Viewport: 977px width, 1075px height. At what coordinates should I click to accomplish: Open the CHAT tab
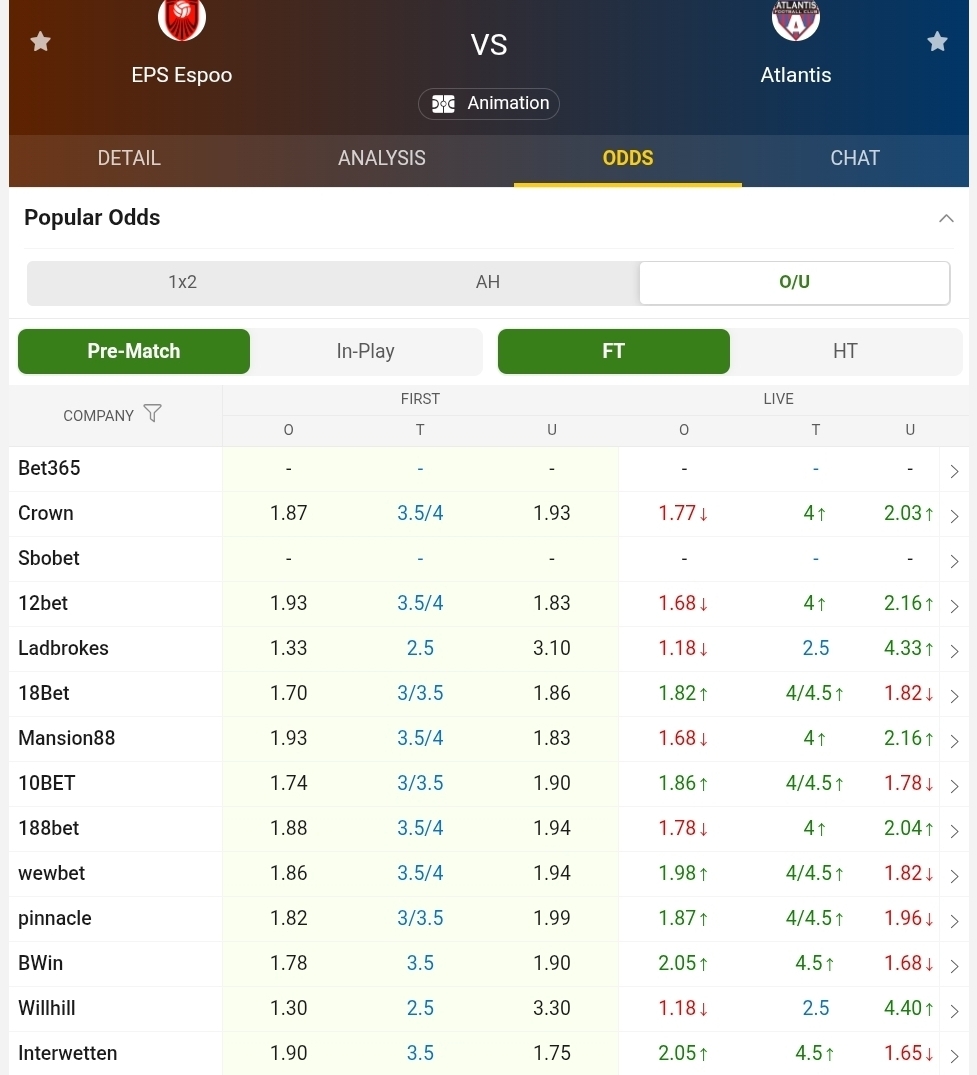(855, 158)
